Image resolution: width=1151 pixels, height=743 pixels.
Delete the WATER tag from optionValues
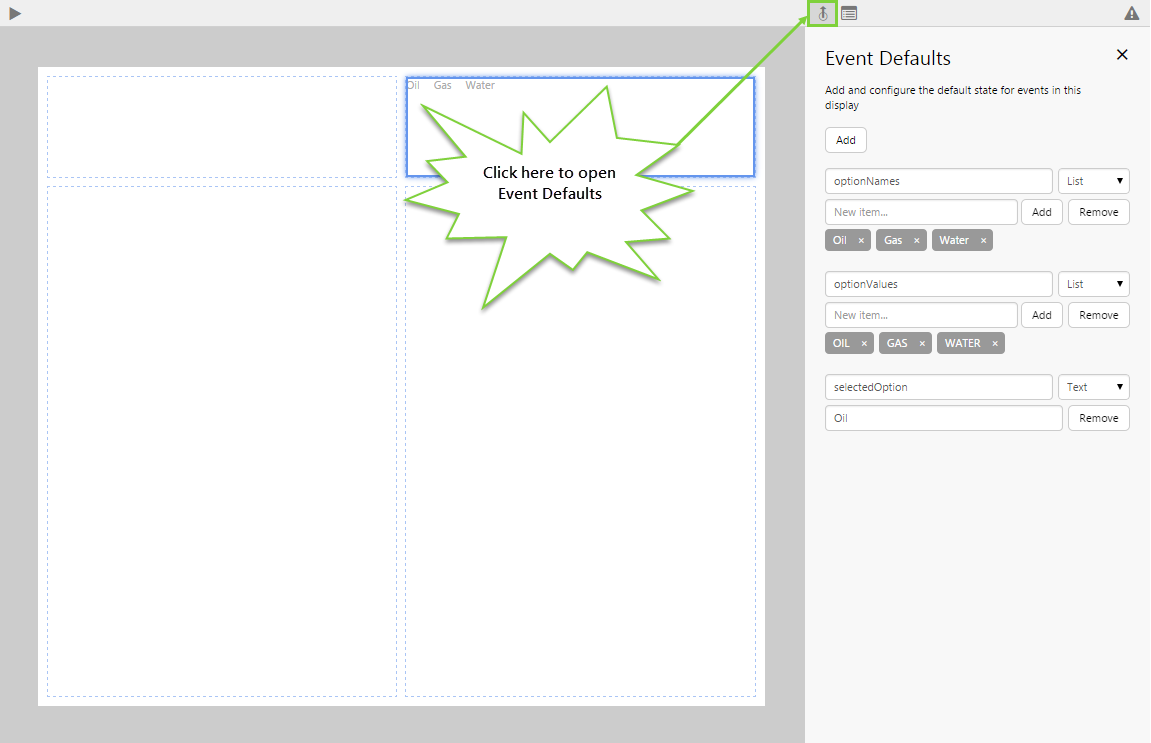click(995, 344)
